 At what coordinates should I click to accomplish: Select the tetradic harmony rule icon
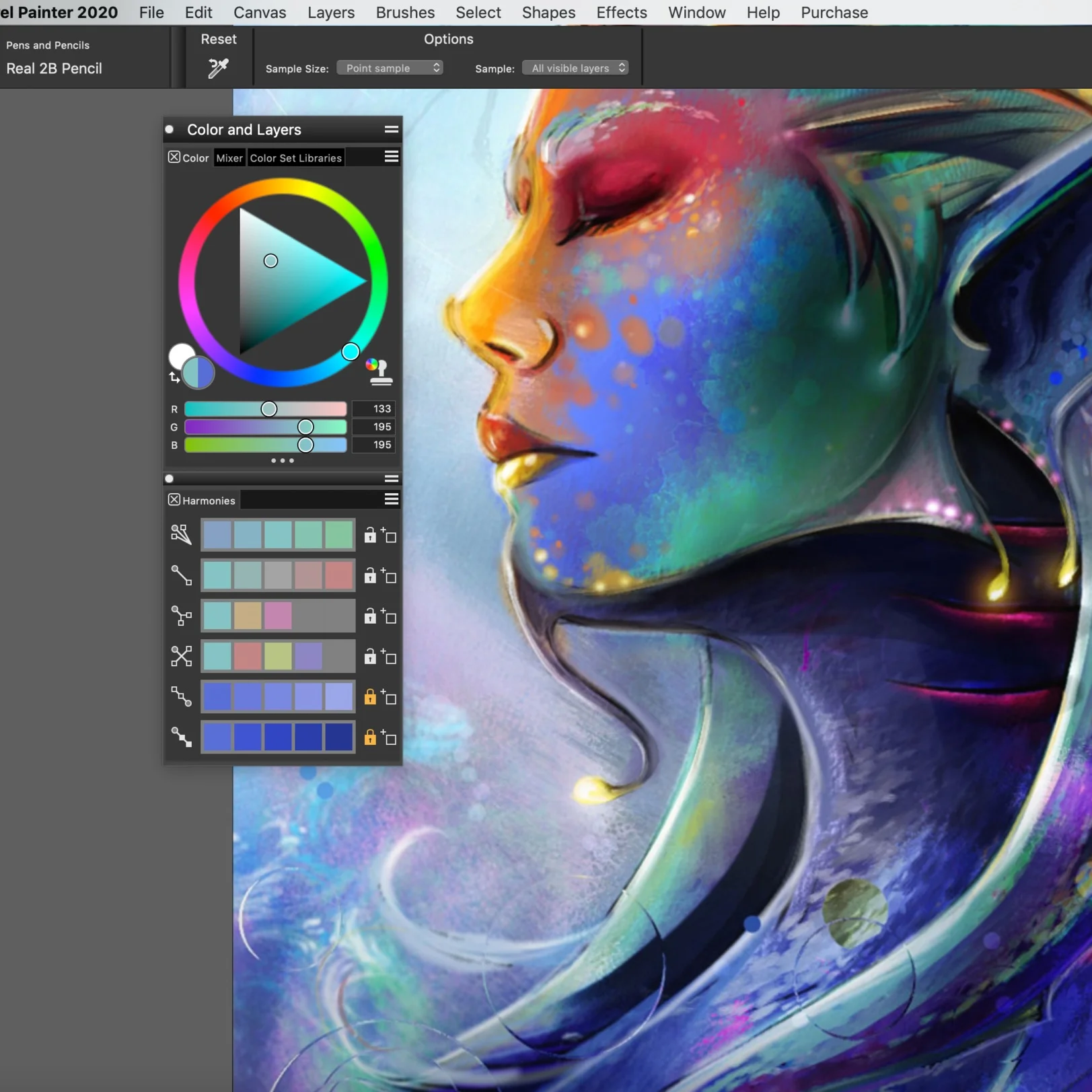181,656
